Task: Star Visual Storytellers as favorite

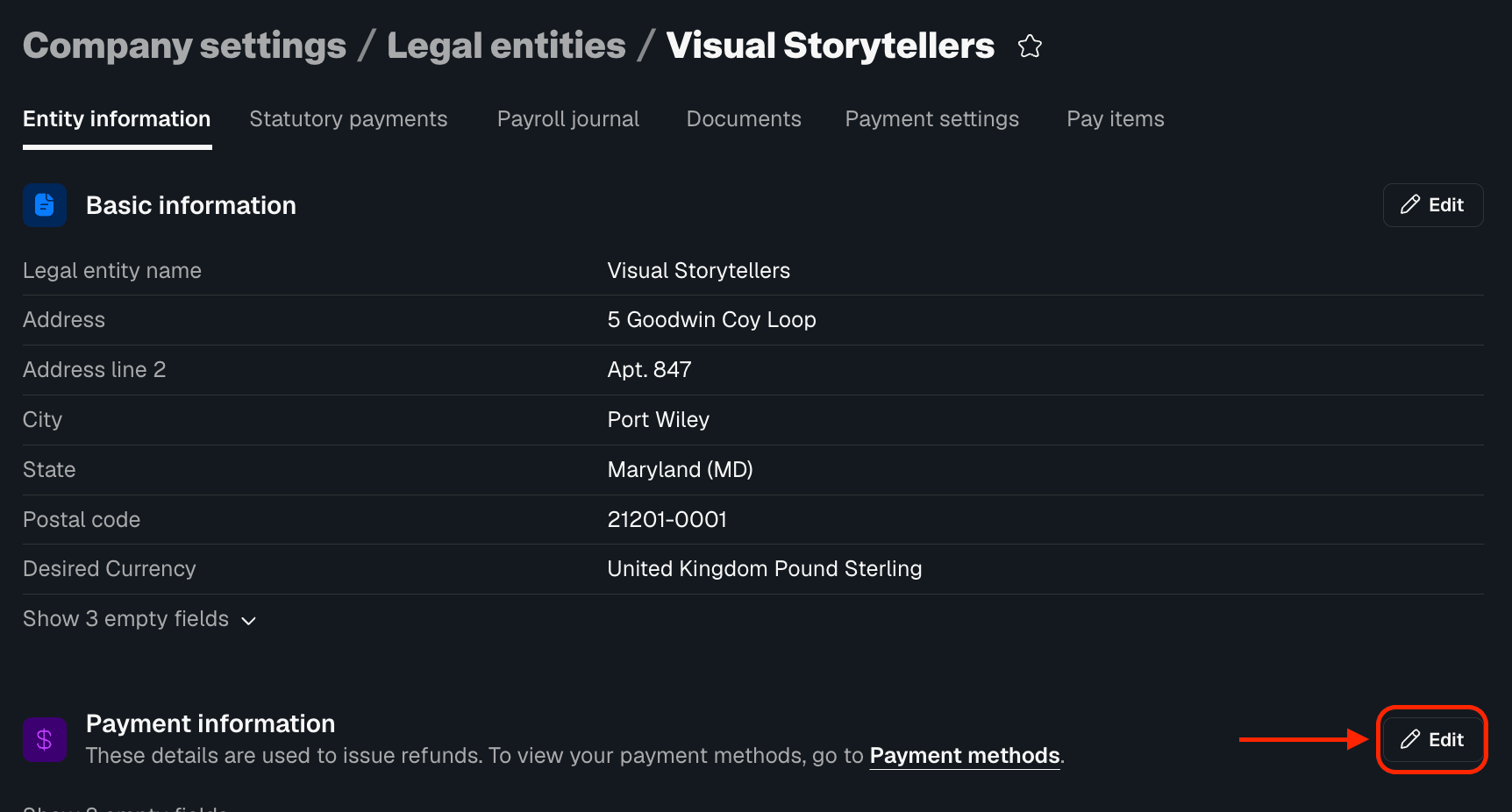Action: coord(1030,46)
